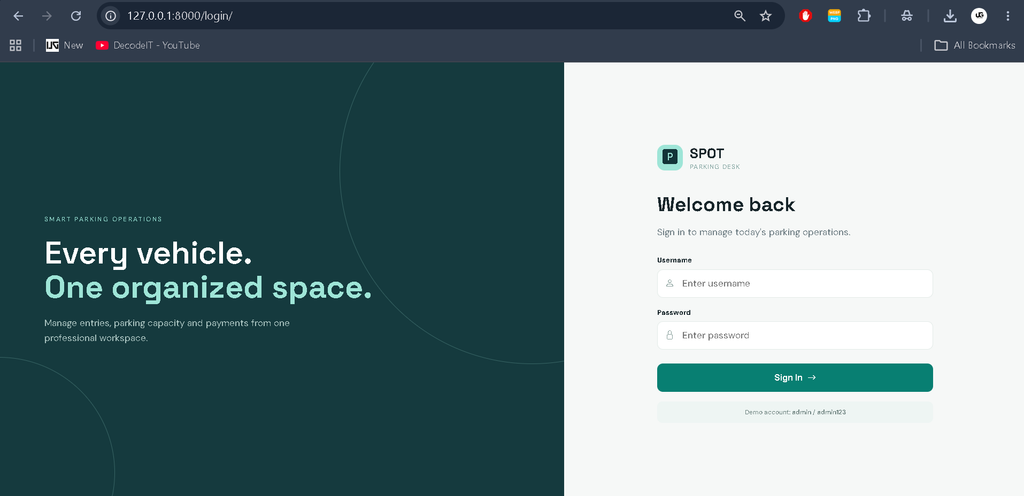1024x496 pixels.
Task: Click the Password label
Action: pyautogui.click(x=673, y=312)
